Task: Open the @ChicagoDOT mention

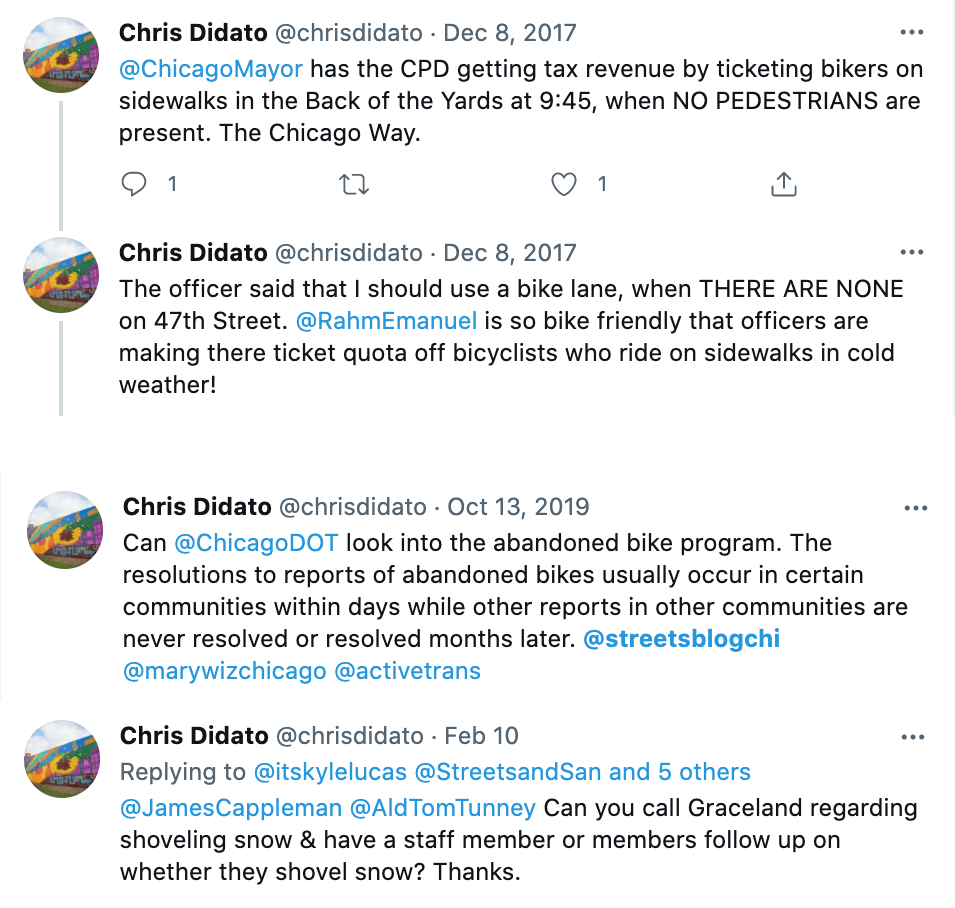Action: (x=256, y=543)
